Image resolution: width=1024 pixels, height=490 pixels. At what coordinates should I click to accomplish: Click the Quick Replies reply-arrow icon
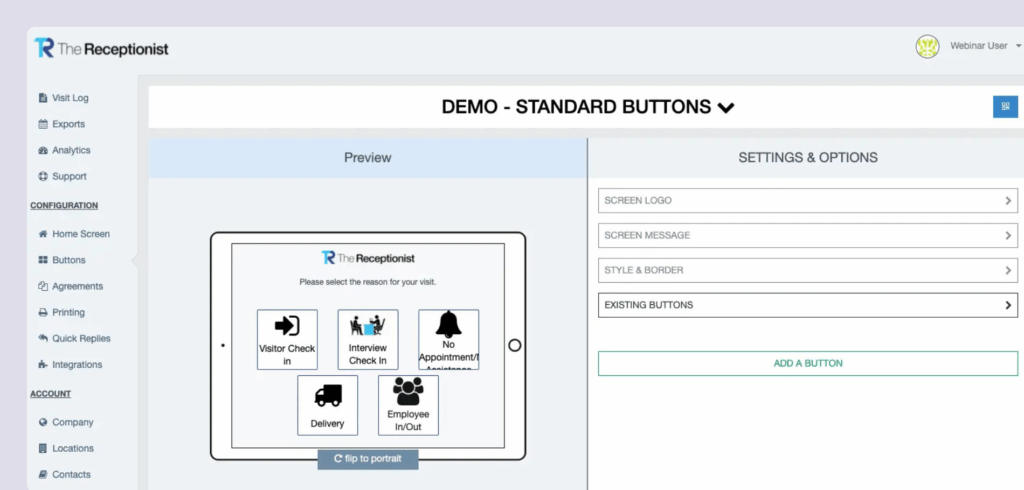click(x=43, y=338)
